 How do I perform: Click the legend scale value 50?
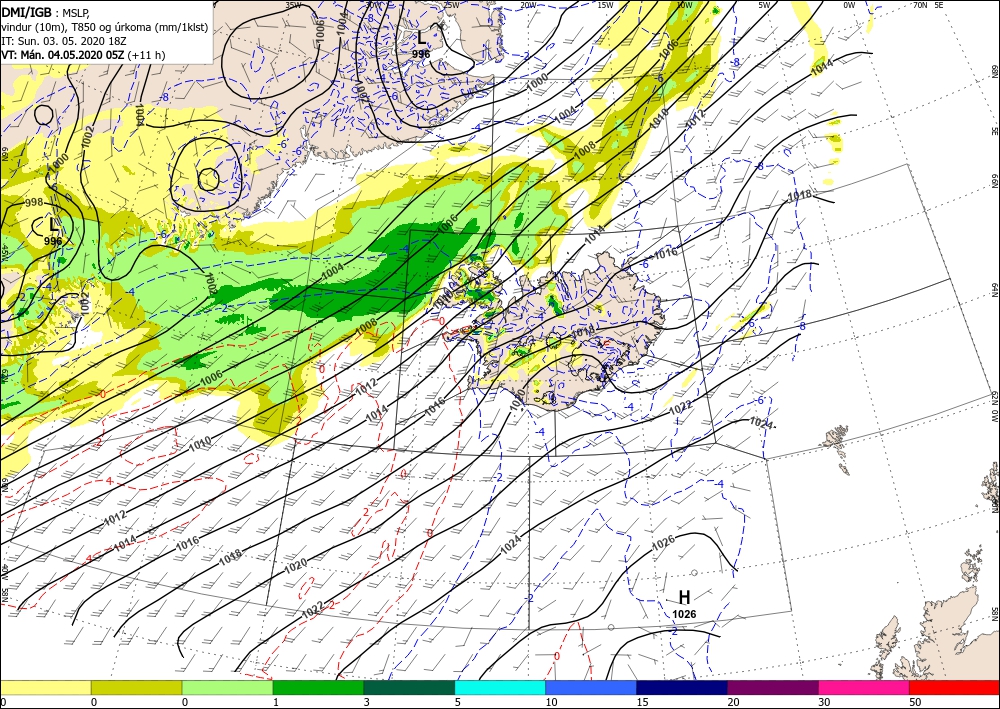coord(915,702)
